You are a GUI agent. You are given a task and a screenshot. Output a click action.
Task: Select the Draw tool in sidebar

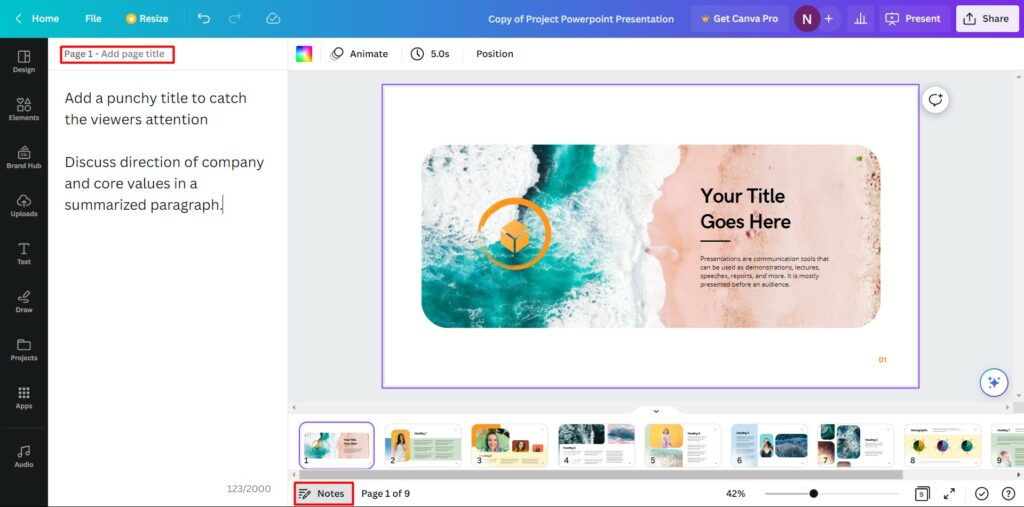(24, 301)
